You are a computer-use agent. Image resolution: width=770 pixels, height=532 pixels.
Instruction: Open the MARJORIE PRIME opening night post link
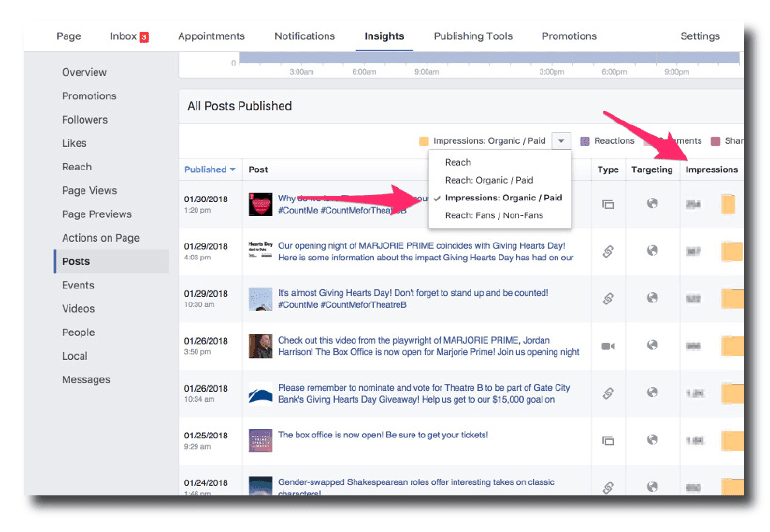click(425, 252)
